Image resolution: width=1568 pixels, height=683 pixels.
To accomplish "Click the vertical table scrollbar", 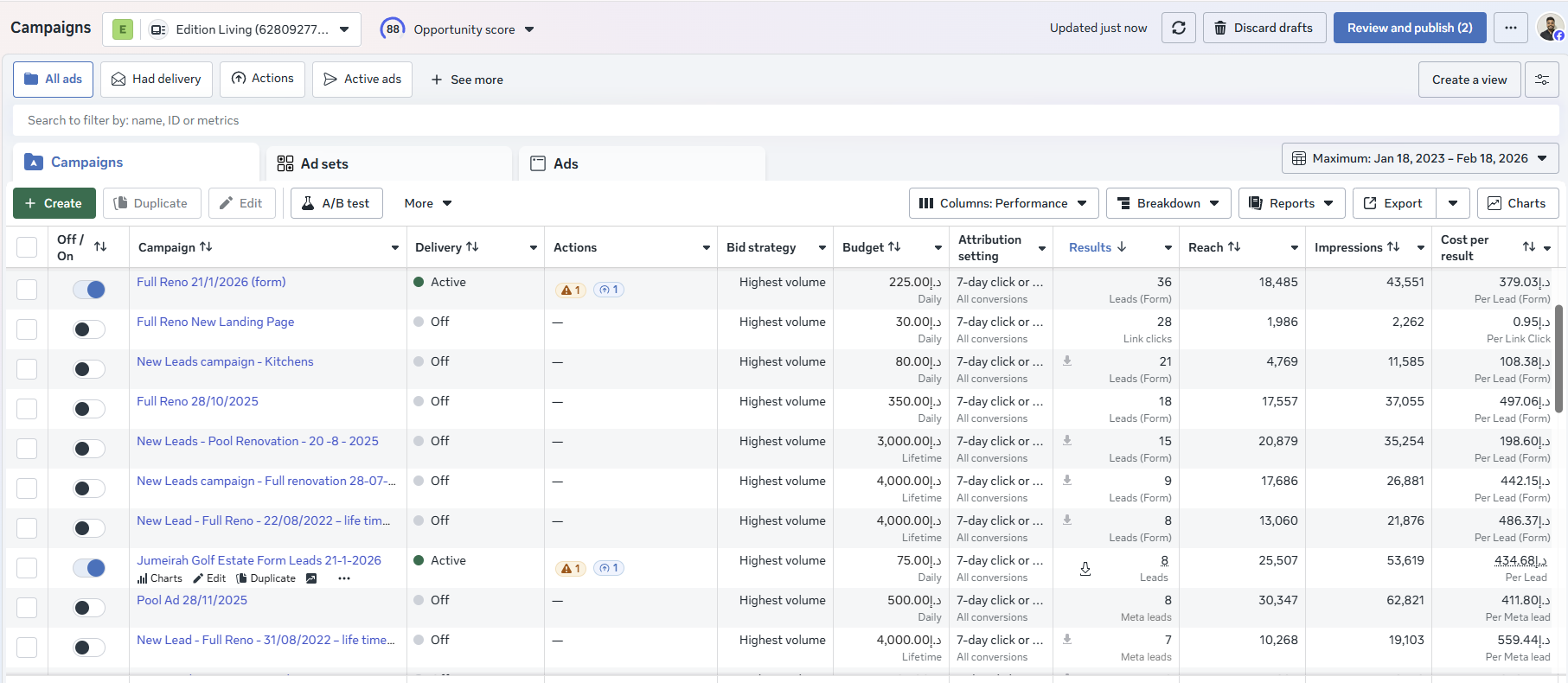I will coord(1559,358).
